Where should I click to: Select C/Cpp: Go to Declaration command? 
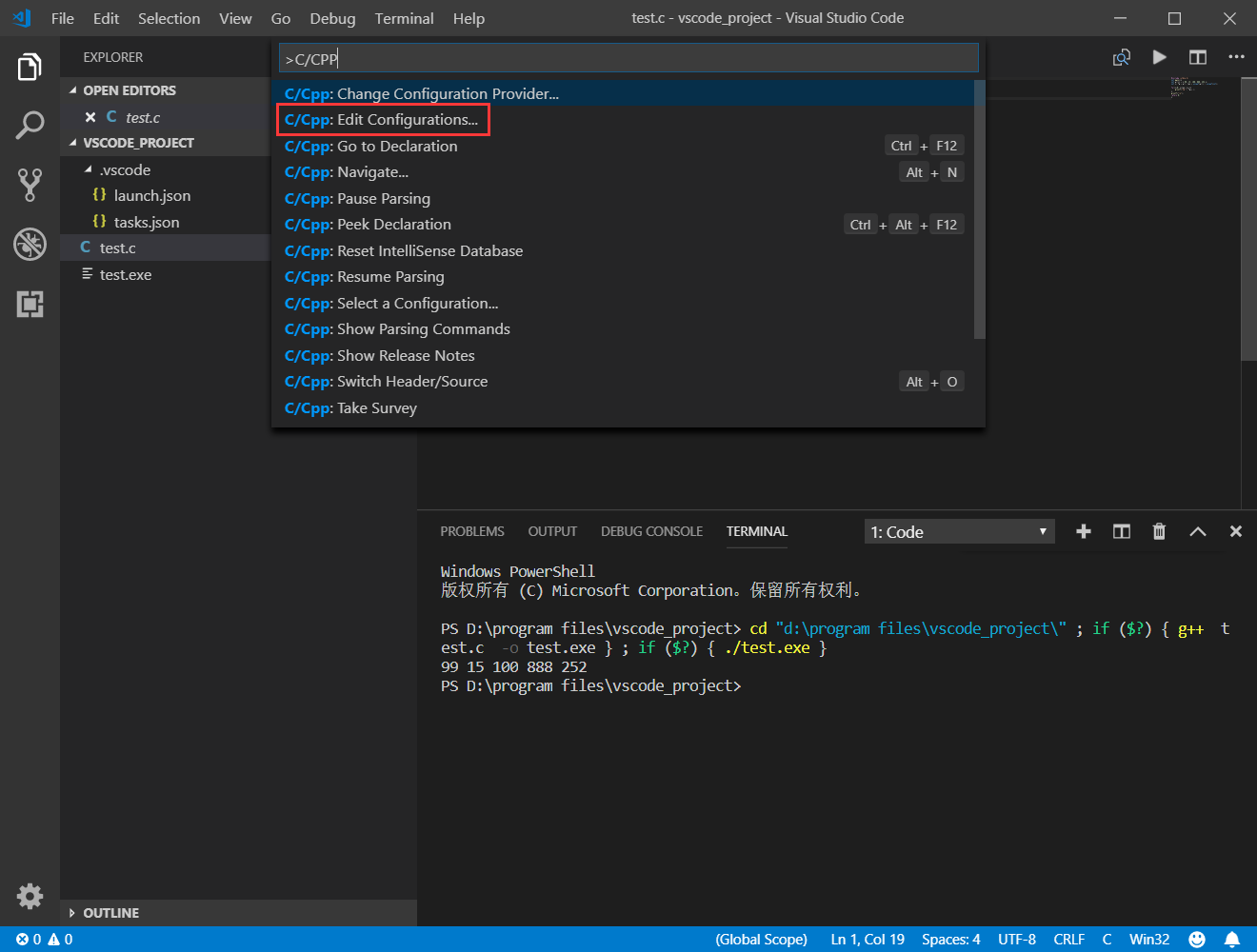(623, 146)
